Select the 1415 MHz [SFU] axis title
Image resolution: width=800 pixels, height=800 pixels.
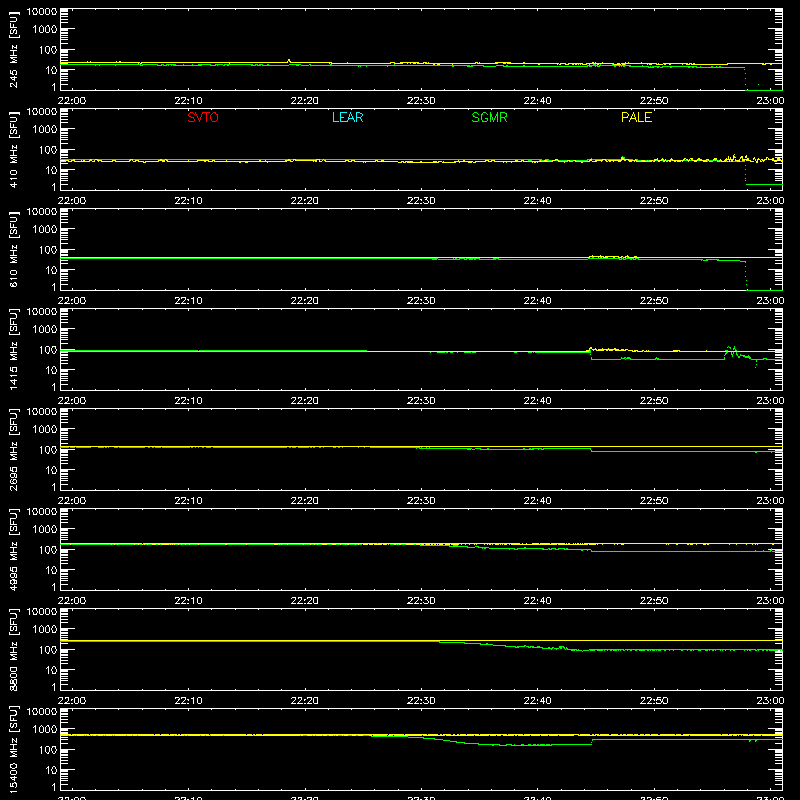tap(13, 349)
